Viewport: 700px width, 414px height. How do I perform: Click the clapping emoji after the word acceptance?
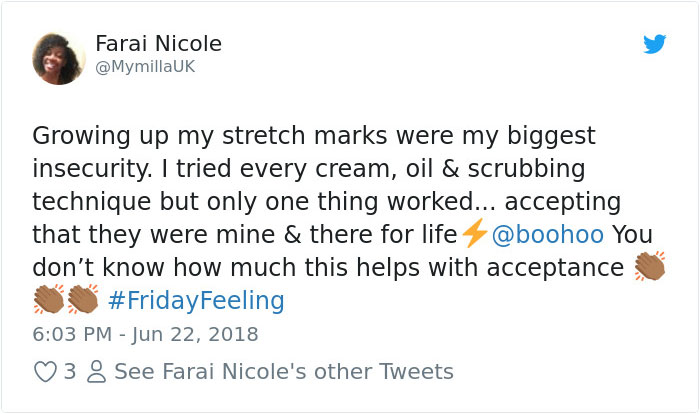click(649, 267)
